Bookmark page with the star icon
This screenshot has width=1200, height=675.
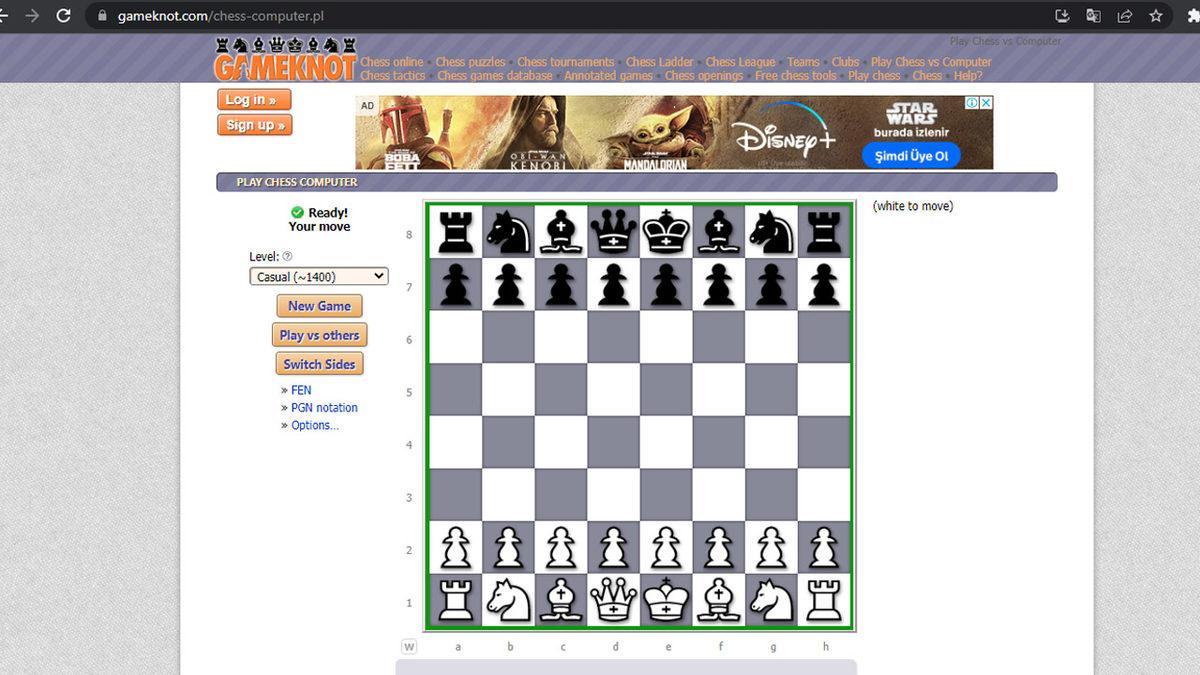coord(1156,16)
